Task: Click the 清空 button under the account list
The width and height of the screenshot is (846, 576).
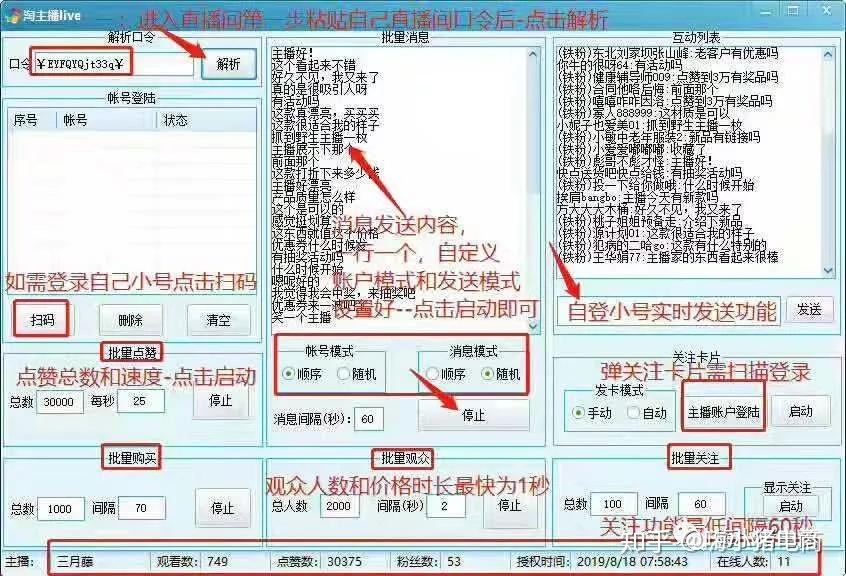Action: pos(219,320)
